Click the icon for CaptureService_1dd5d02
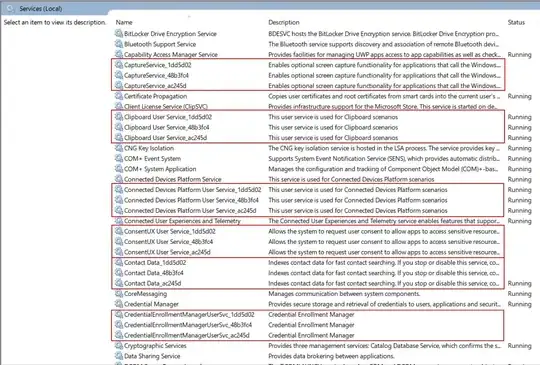The width and height of the screenshot is (540, 365). pyautogui.click(x=119, y=64)
